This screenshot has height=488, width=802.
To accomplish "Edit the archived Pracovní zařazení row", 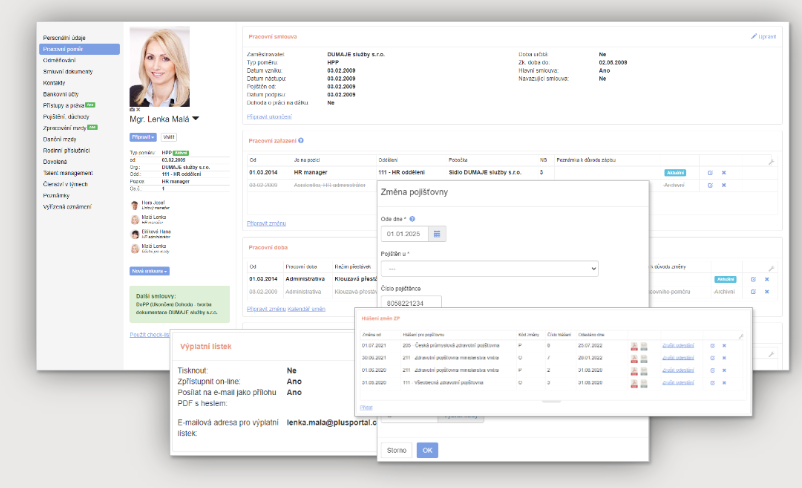I will click(x=710, y=185).
